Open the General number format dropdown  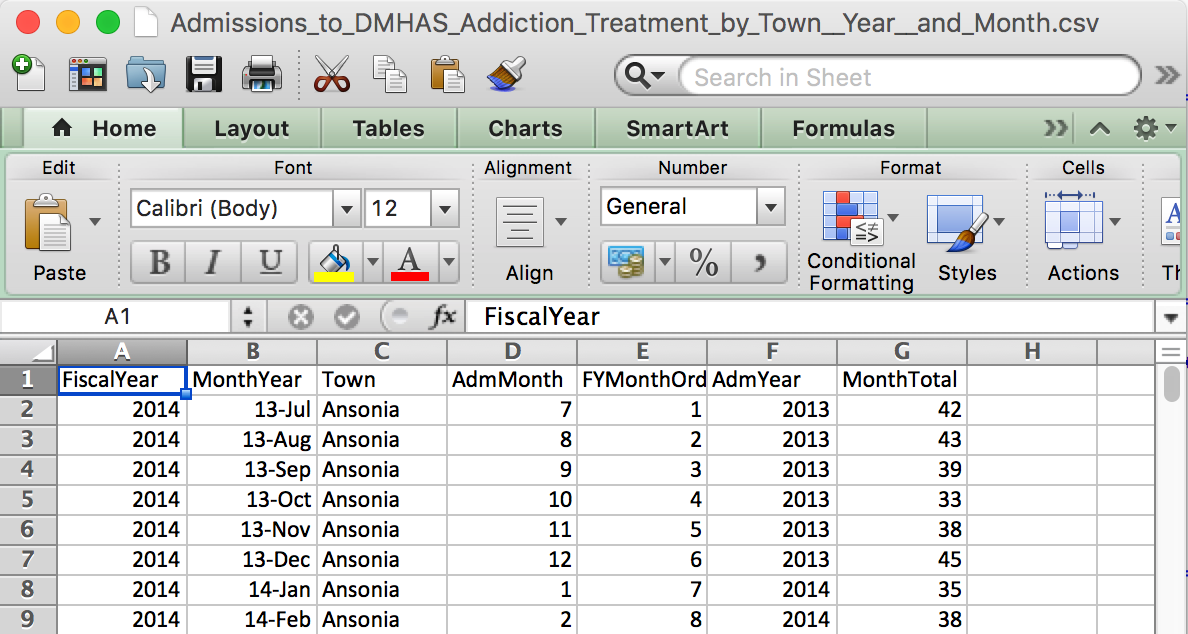pyautogui.click(x=771, y=206)
